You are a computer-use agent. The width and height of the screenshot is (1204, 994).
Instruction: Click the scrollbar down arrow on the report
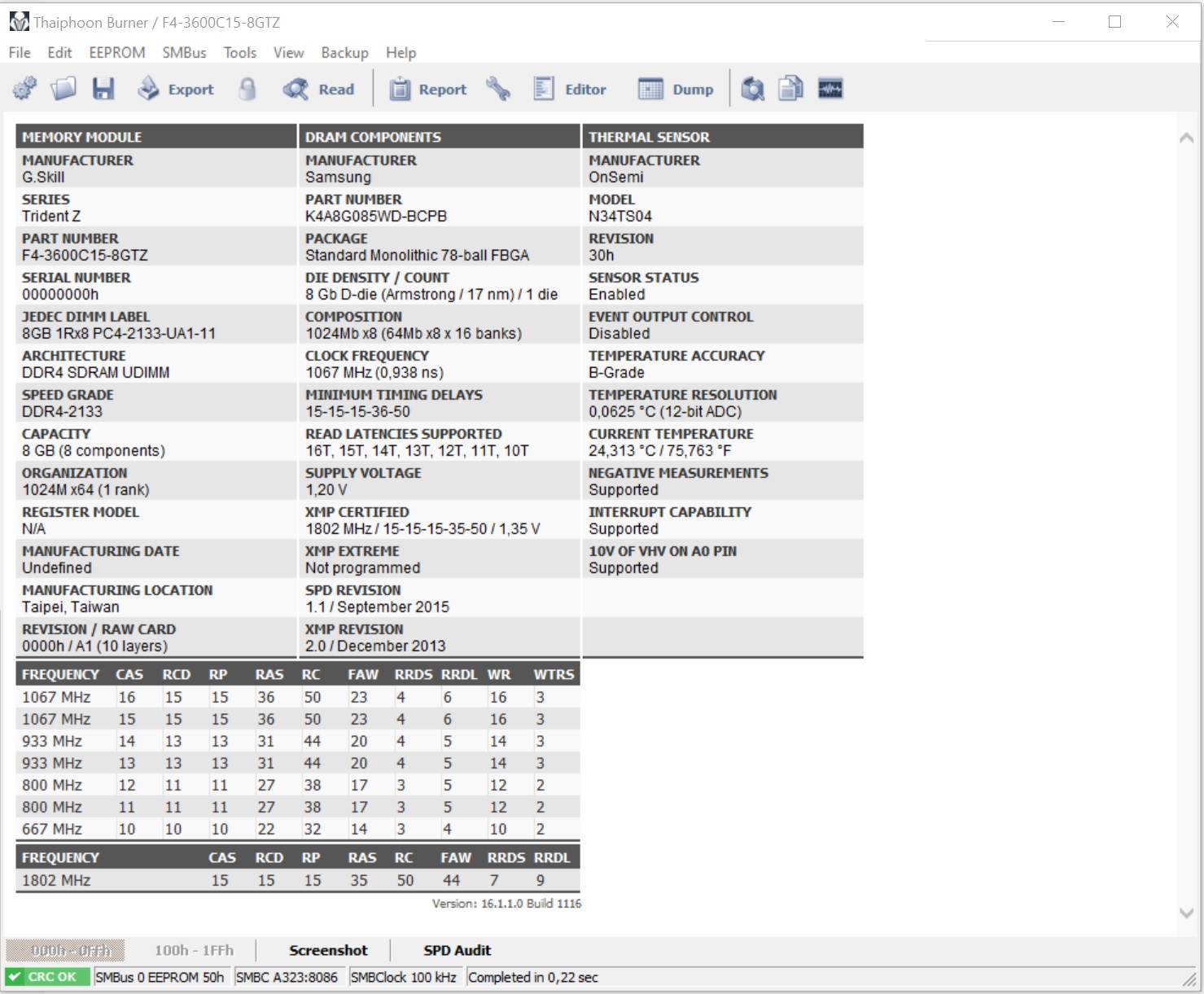click(1187, 913)
